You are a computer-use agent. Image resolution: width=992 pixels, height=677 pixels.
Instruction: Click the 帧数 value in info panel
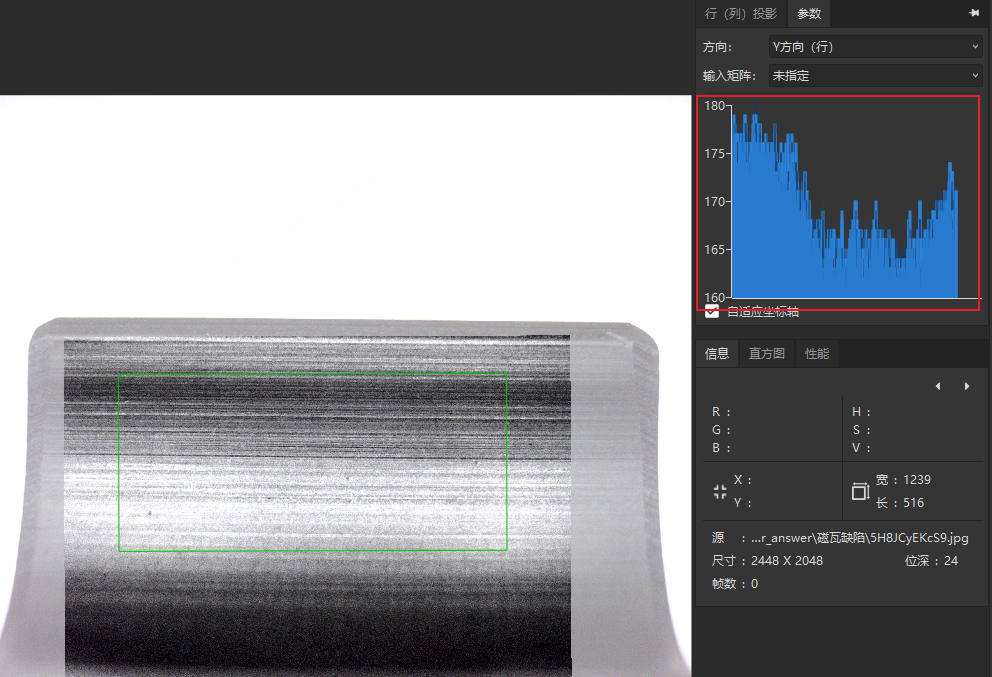tap(753, 583)
